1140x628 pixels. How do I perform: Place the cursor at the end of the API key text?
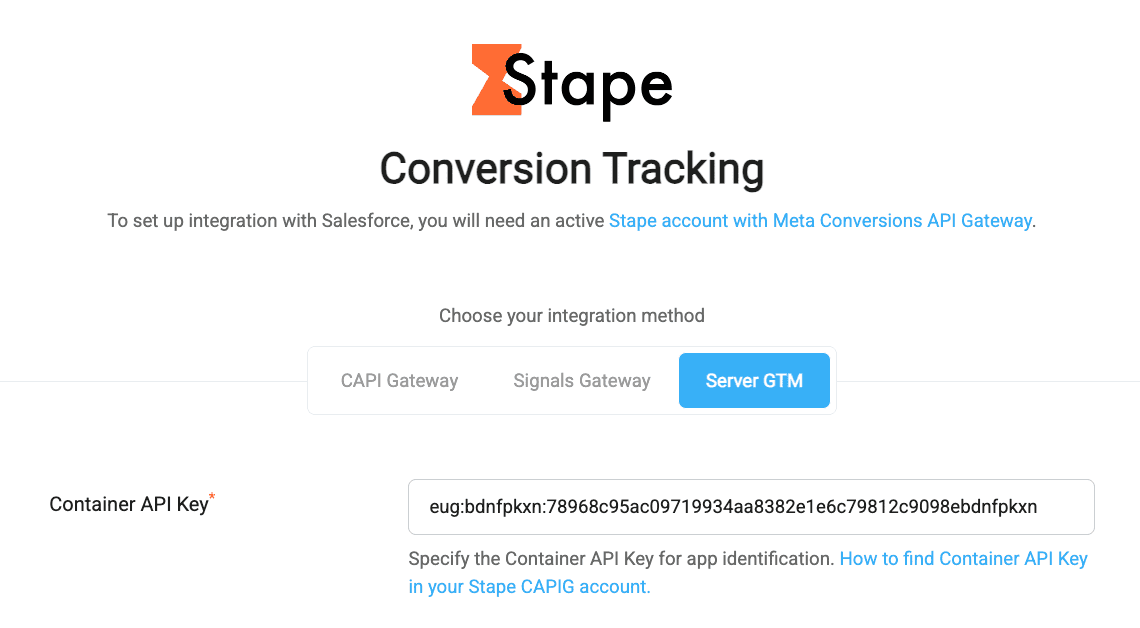pos(1038,507)
